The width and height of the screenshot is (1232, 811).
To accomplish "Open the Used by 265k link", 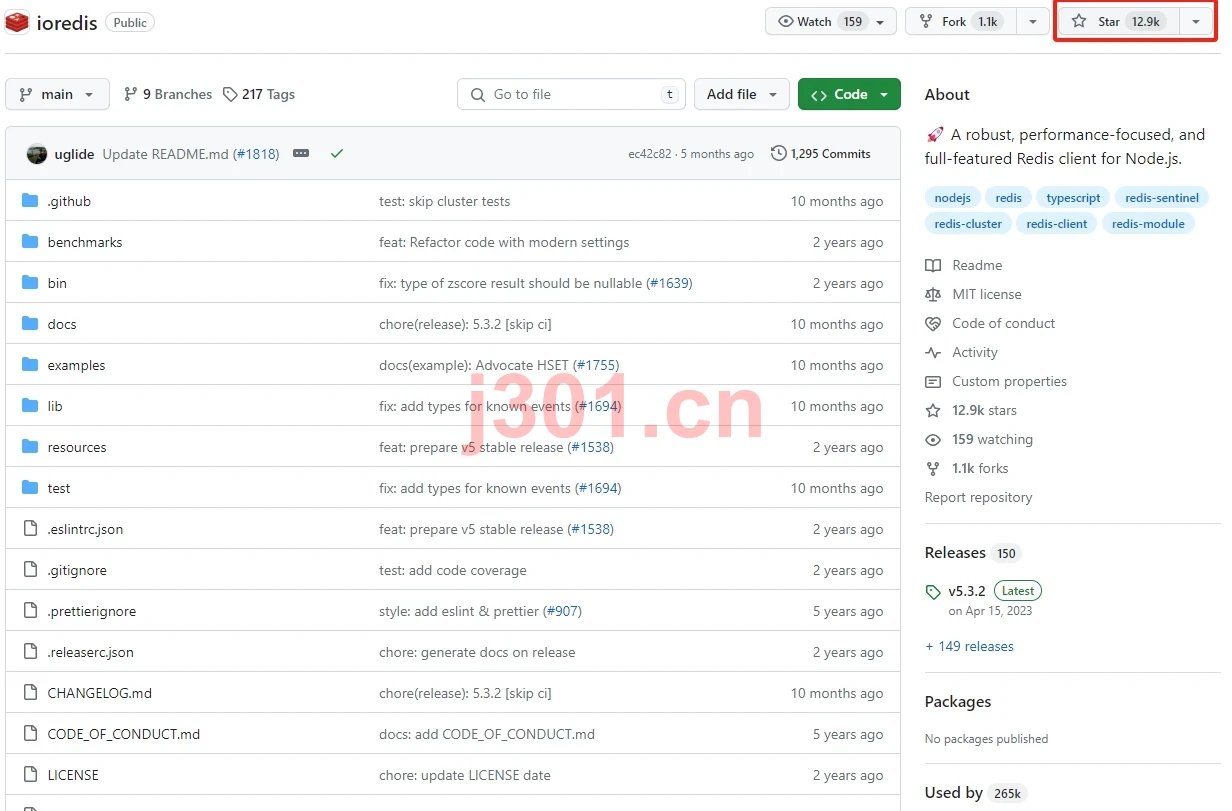I will [975, 793].
